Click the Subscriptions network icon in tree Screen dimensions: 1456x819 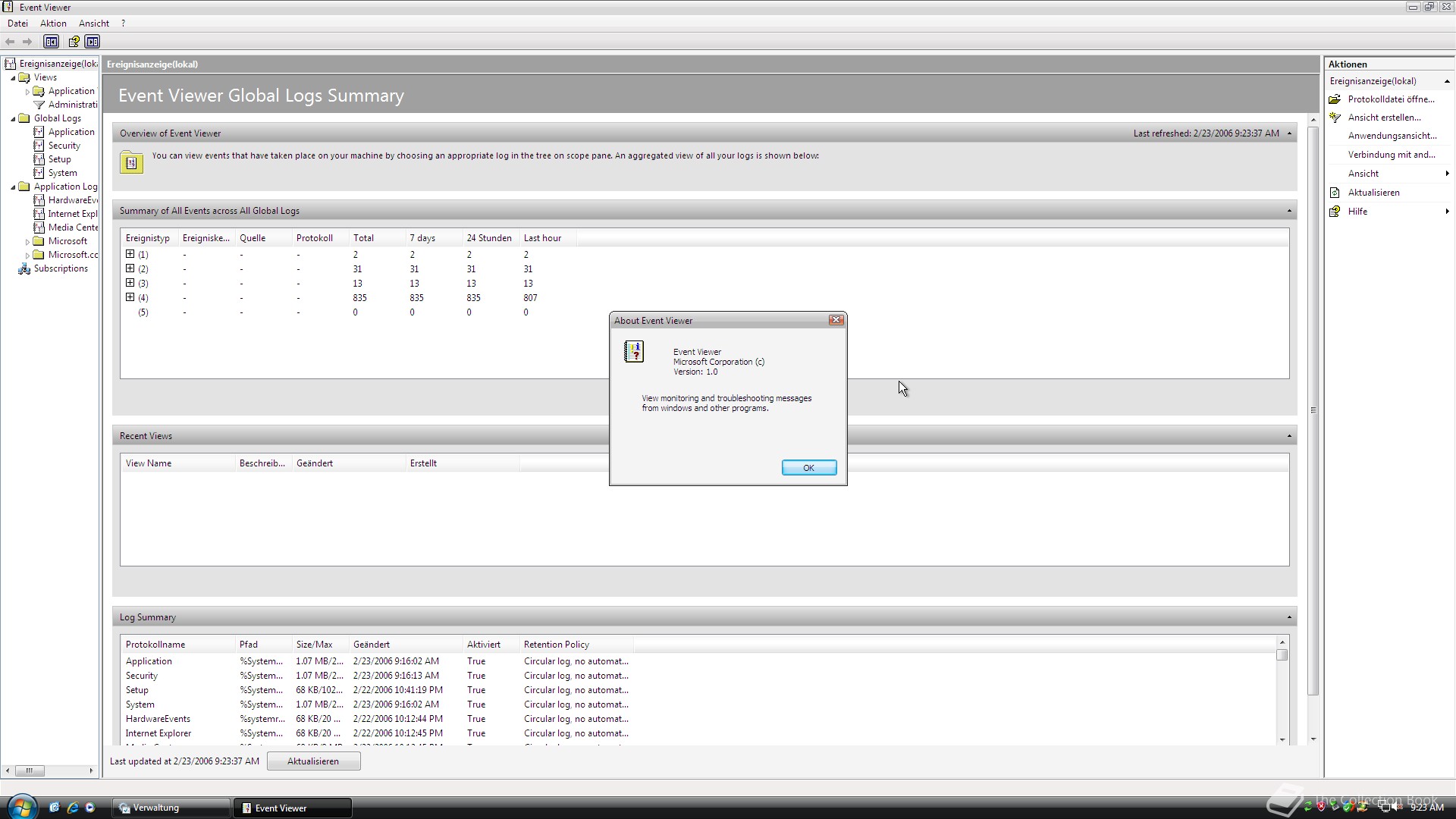click(x=24, y=268)
